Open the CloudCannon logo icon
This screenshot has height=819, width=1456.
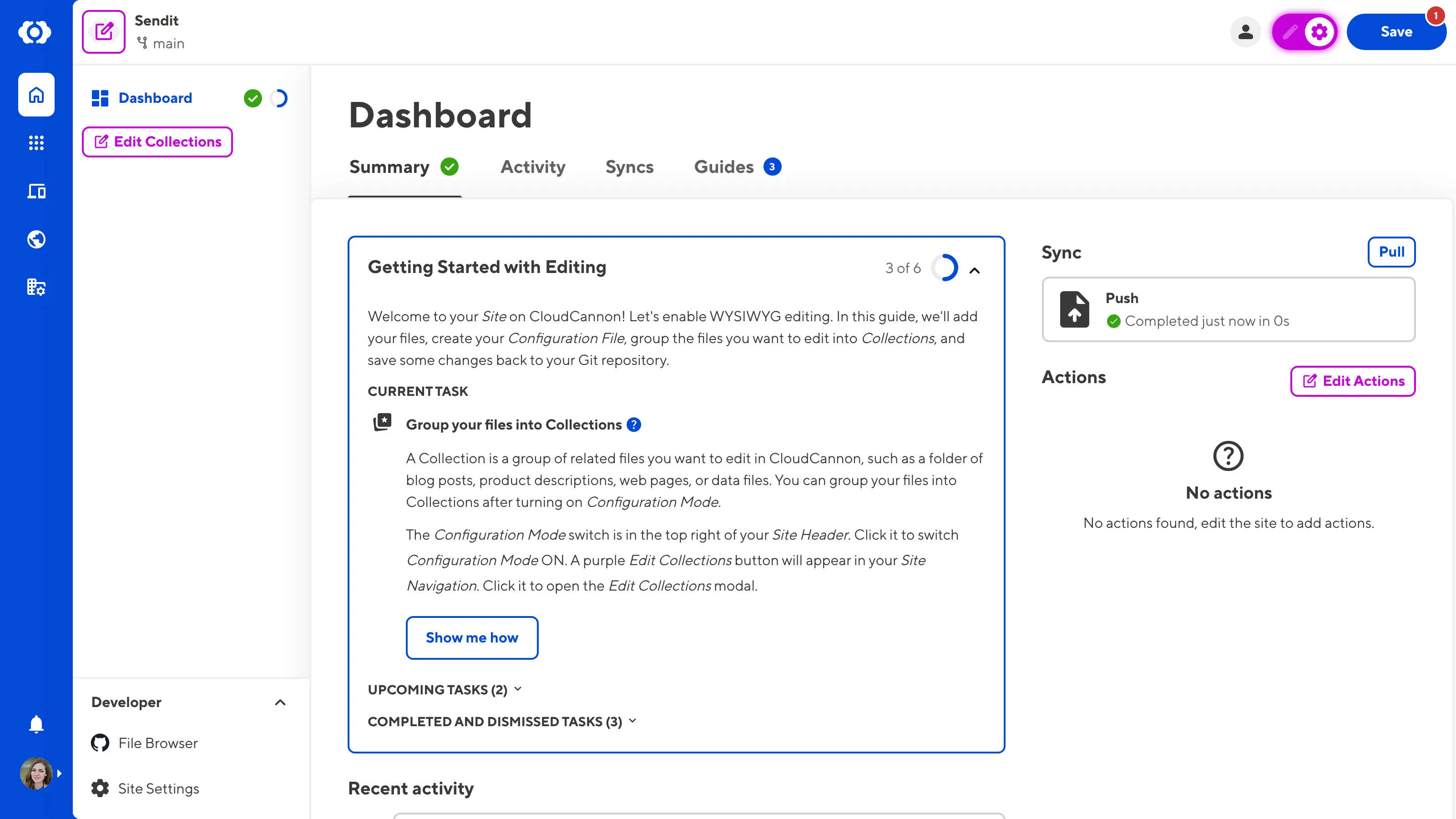pos(35,32)
